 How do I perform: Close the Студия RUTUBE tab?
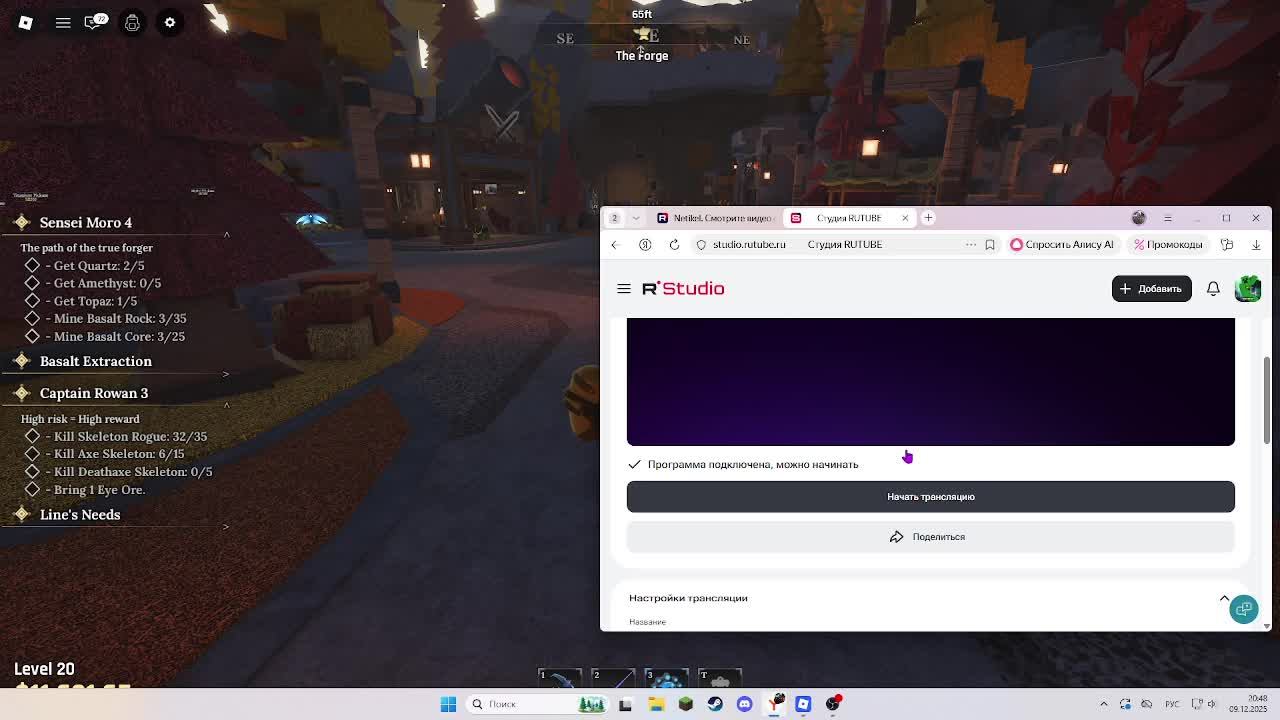pos(905,218)
